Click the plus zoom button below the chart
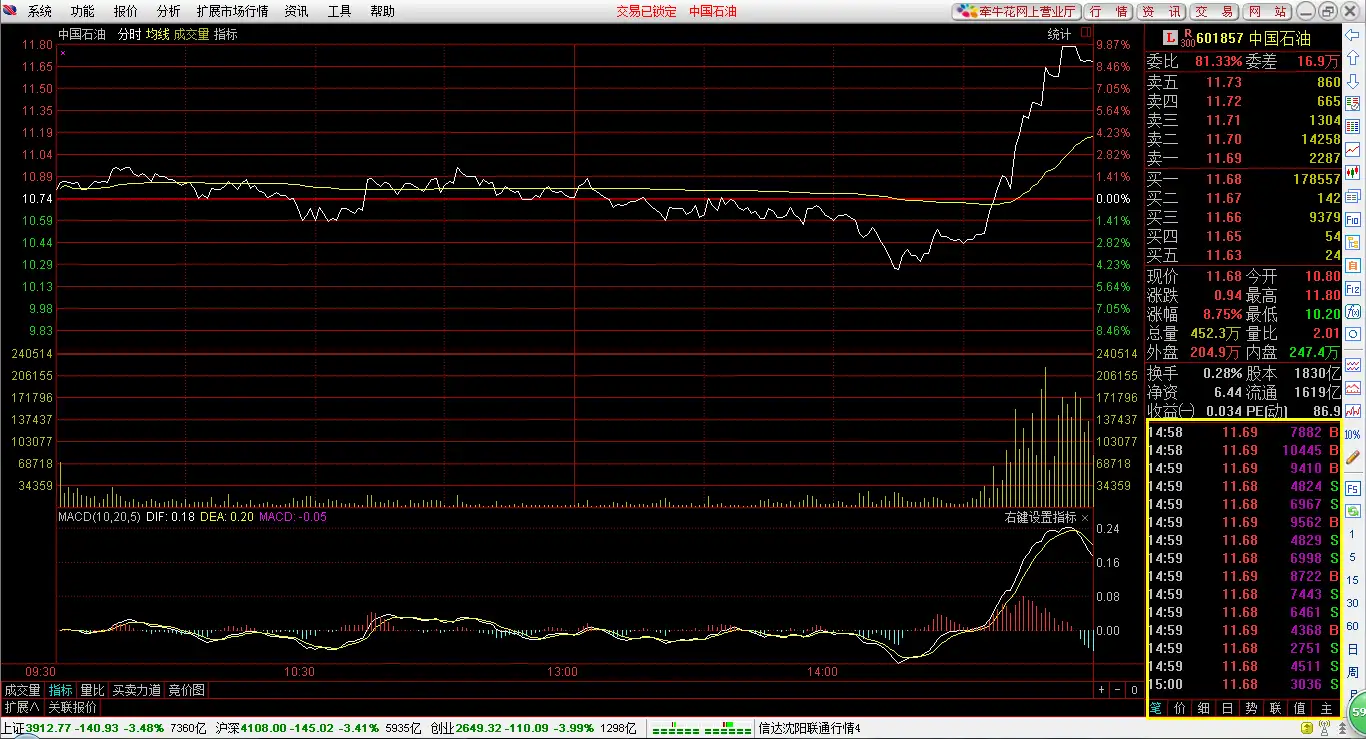 click(1101, 690)
